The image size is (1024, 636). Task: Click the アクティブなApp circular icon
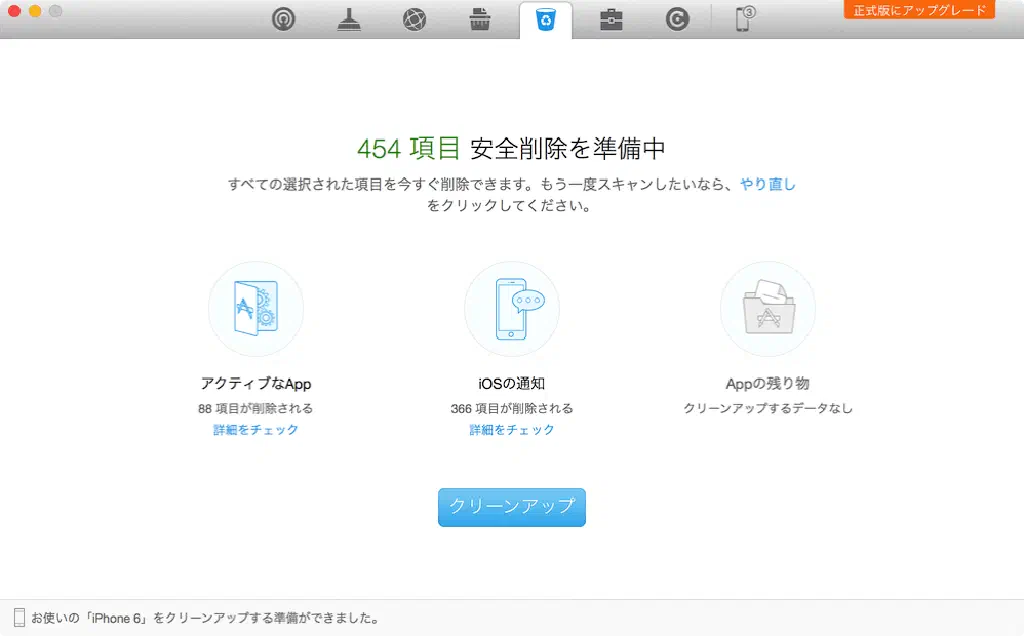tap(255, 309)
